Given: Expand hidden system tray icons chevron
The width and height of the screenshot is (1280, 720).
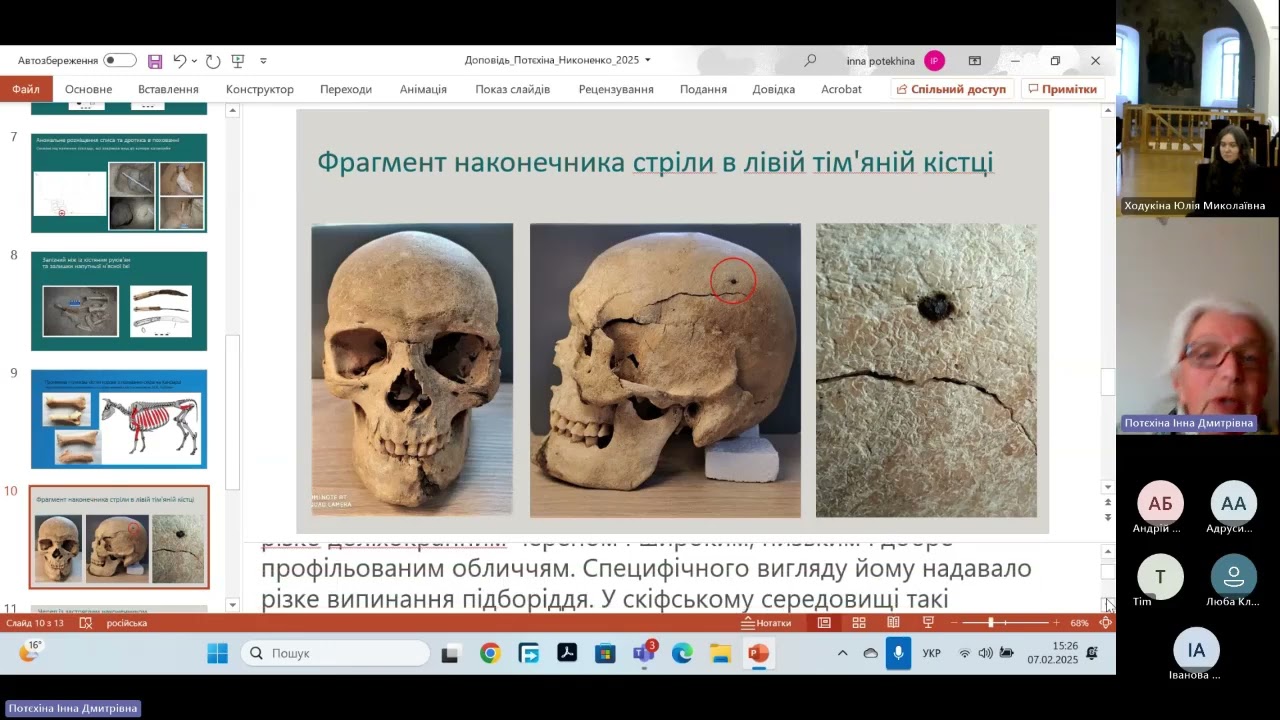Looking at the screenshot, I should coord(842,653).
